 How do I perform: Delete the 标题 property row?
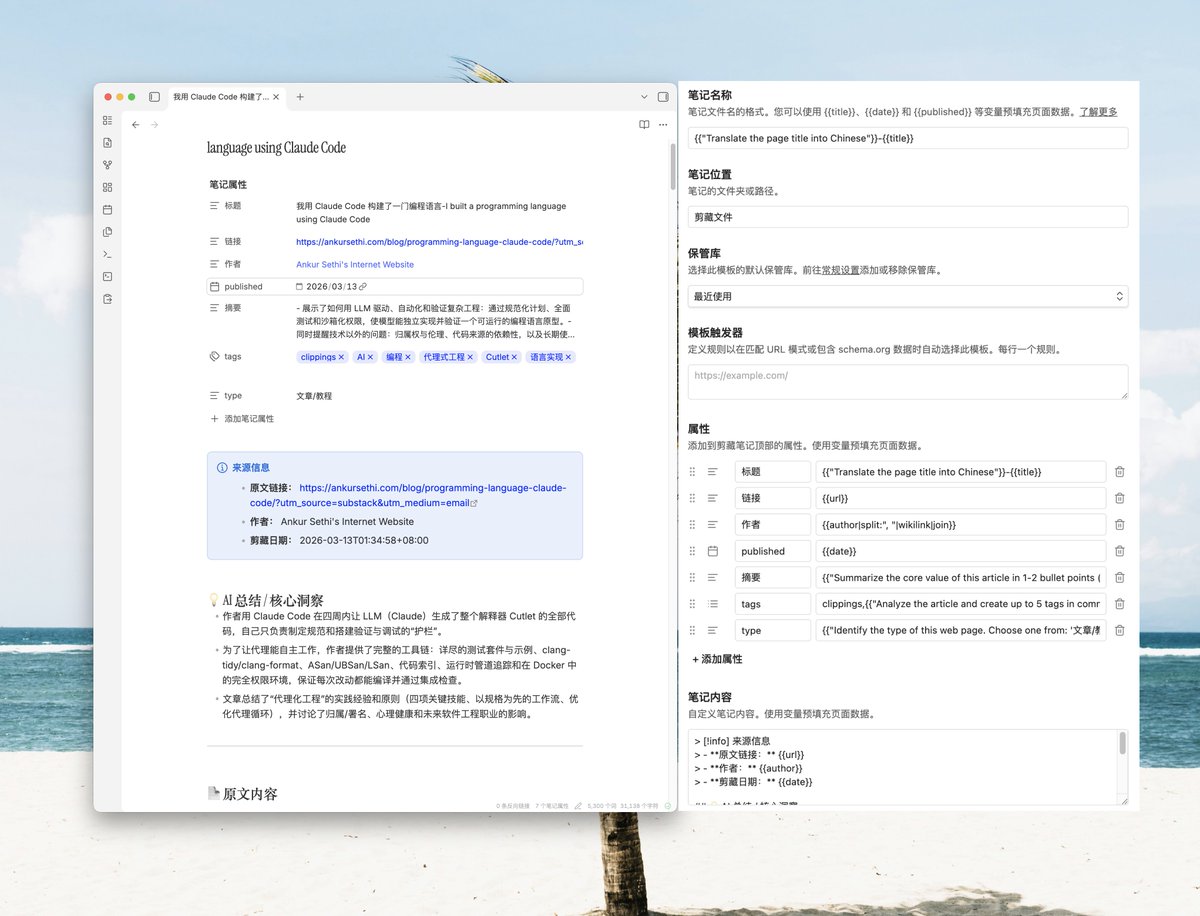coord(1119,472)
